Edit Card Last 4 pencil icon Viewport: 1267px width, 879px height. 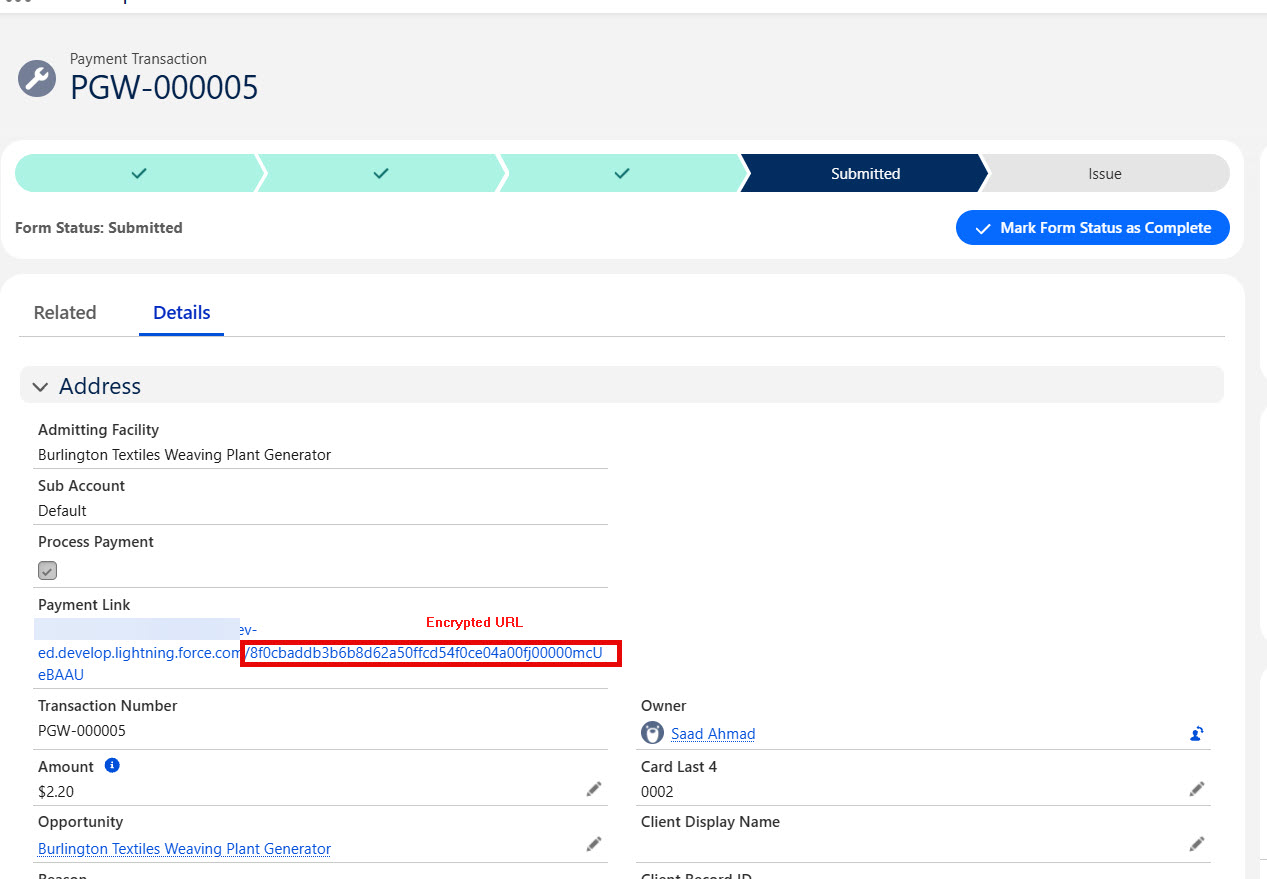(1196, 789)
